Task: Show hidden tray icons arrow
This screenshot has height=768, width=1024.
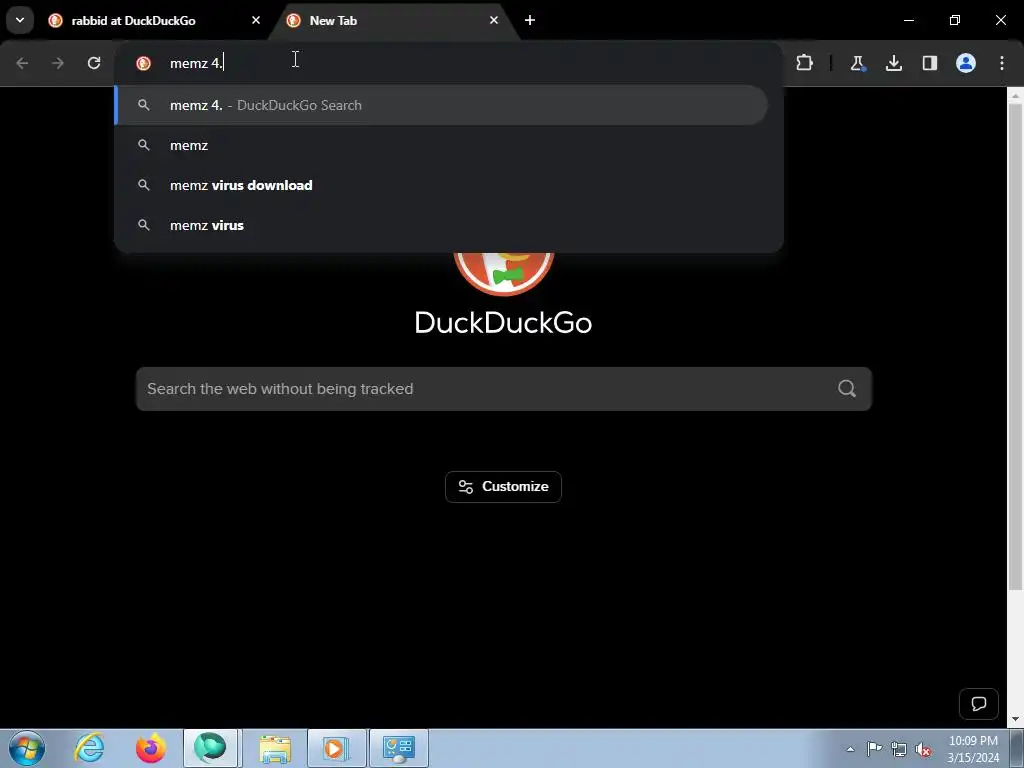Action: pyautogui.click(x=850, y=749)
